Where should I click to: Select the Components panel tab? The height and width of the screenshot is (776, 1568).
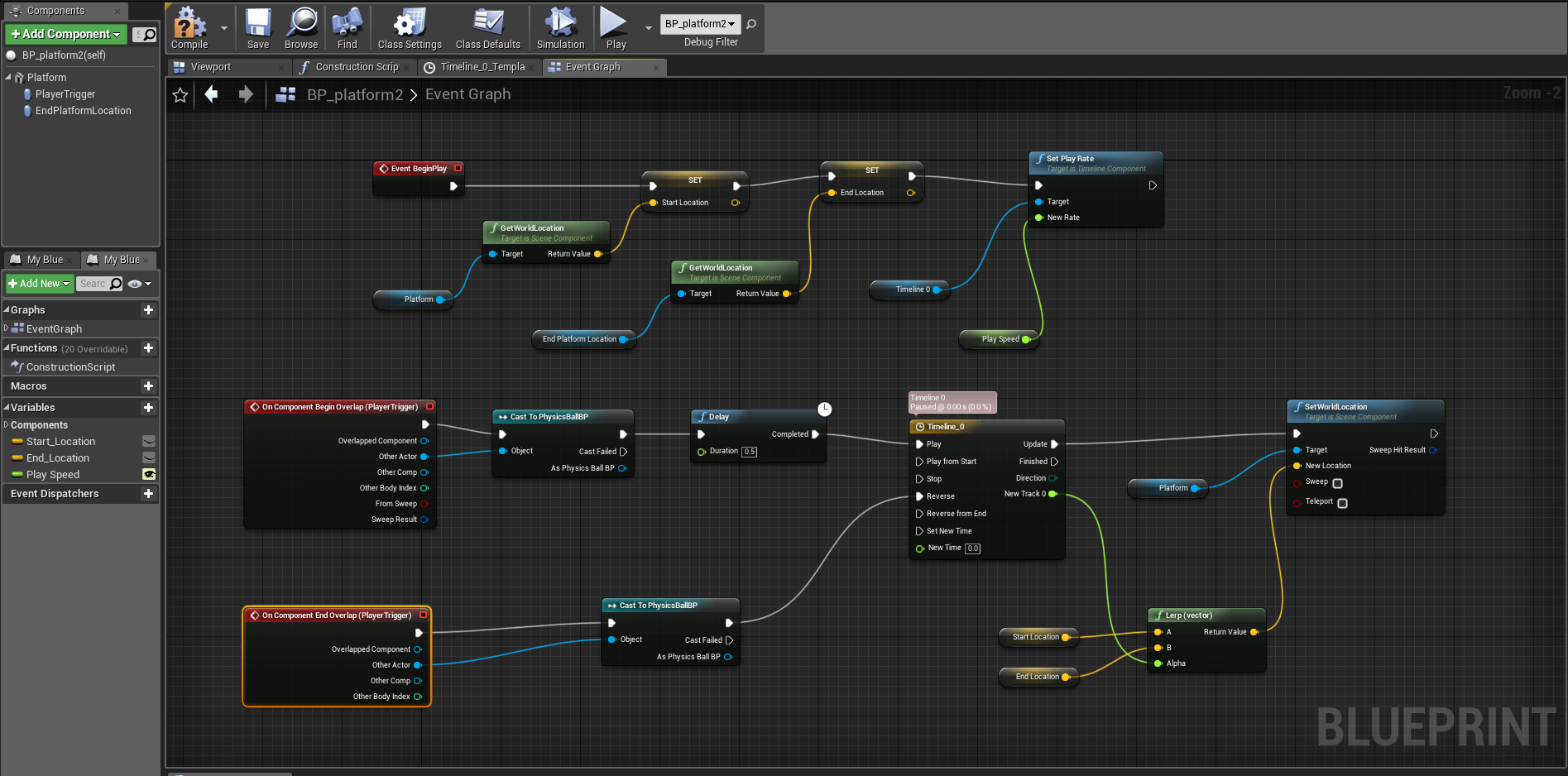point(65,11)
